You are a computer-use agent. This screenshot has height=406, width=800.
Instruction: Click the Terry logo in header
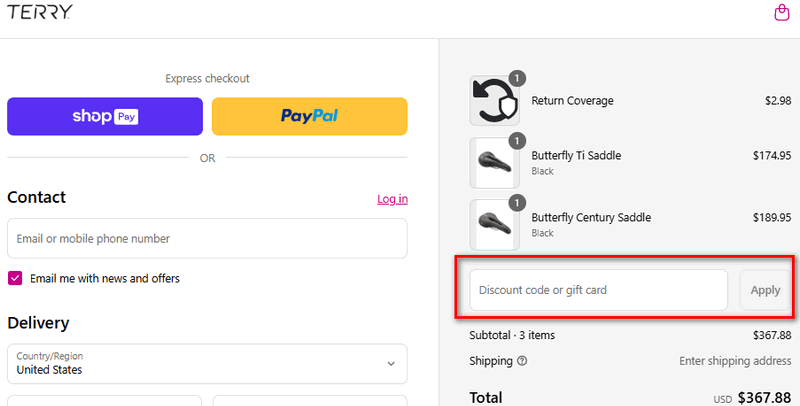point(38,13)
